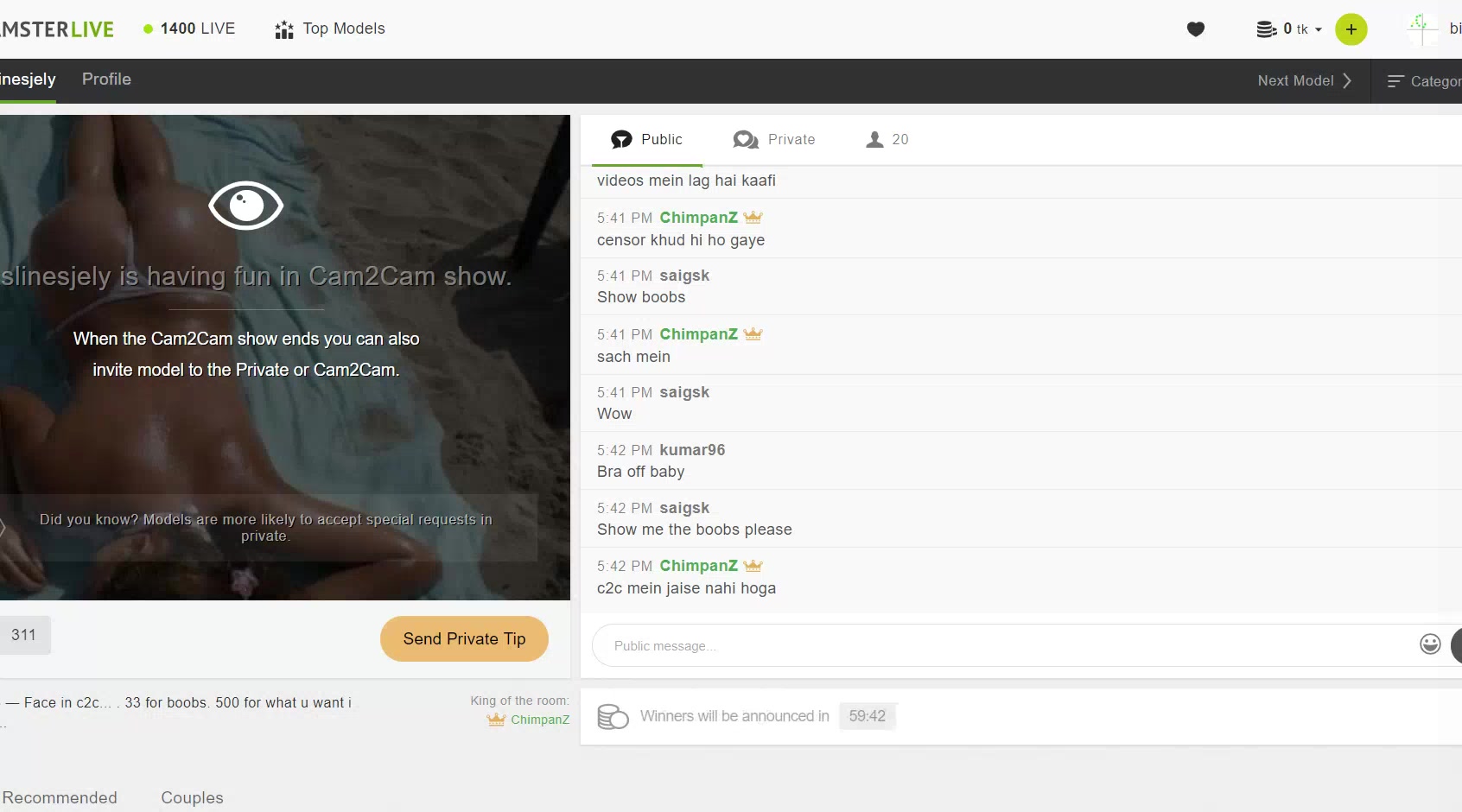This screenshot has width=1462, height=812.
Task: Click the eye icon on video overlay
Action: (246, 206)
